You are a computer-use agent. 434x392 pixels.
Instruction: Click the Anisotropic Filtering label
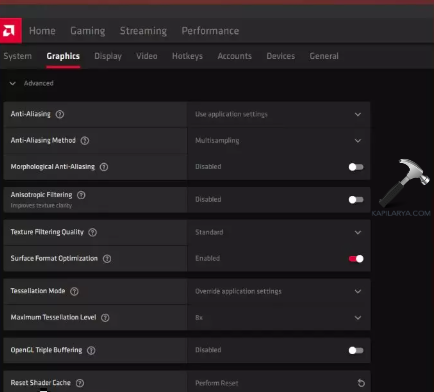[x=41, y=195]
